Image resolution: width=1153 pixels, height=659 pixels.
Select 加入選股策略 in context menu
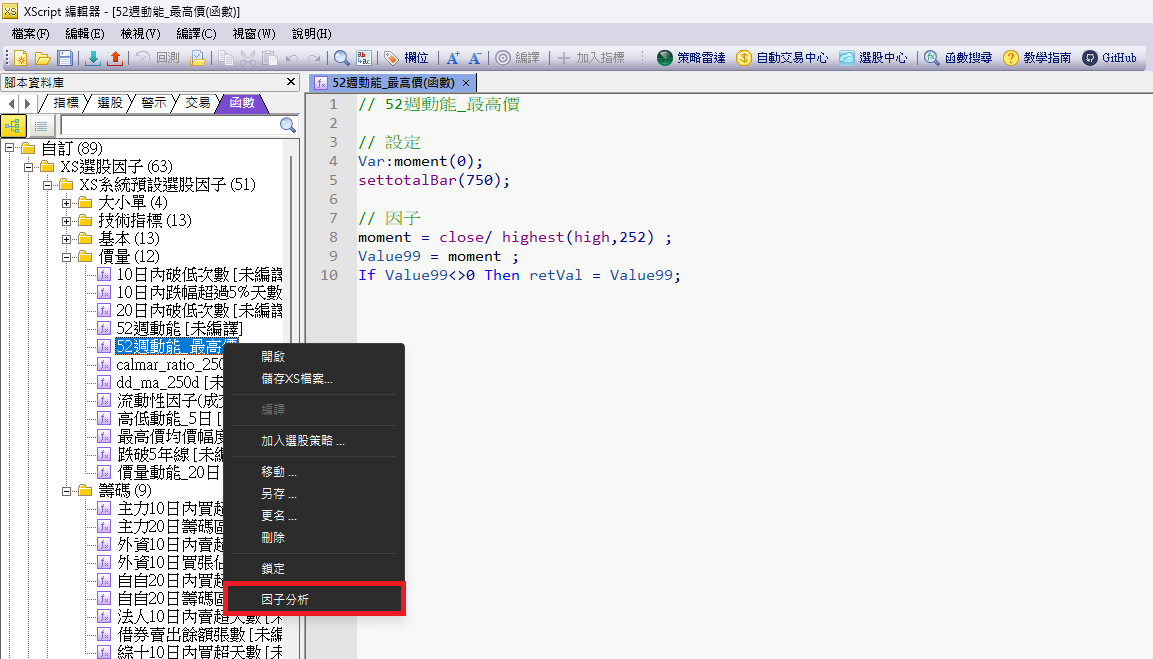[303, 440]
